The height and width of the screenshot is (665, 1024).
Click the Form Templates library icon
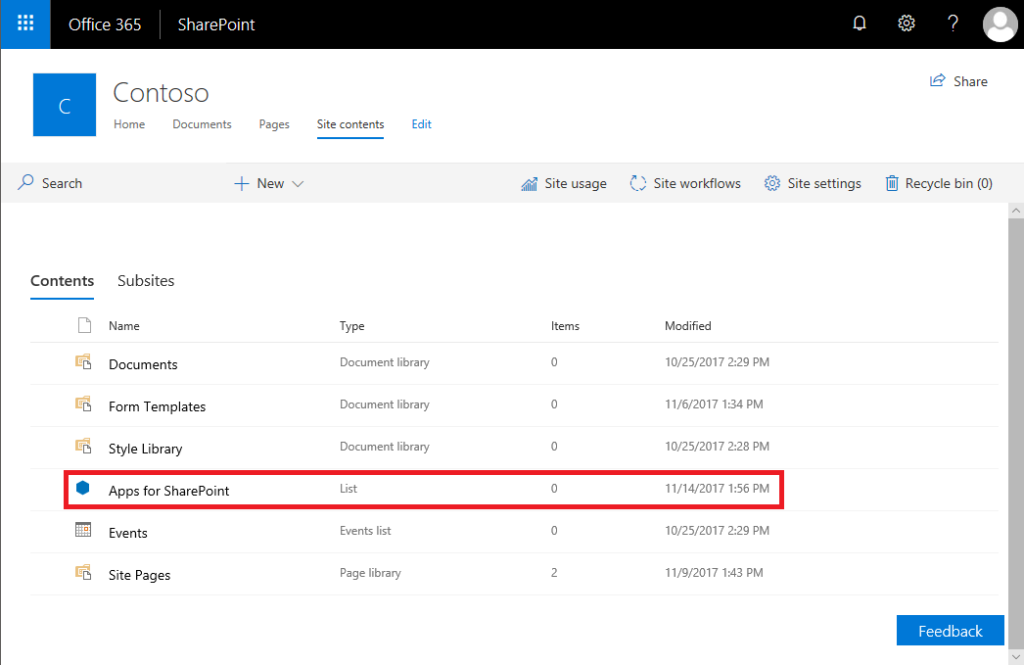pos(83,404)
